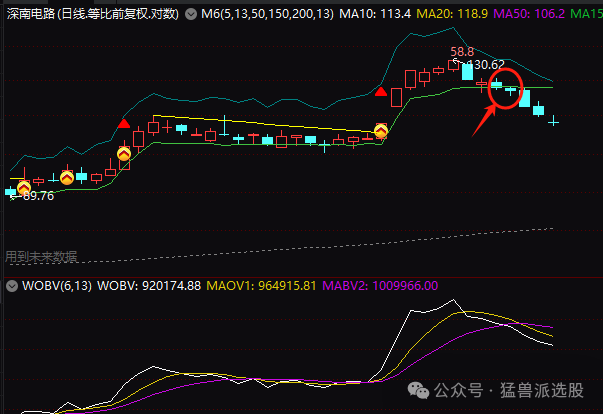Image resolution: width=603 pixels, height=414 pixels.
Task: Click the 58.8 red annotation value
Action: click(462, 52)
